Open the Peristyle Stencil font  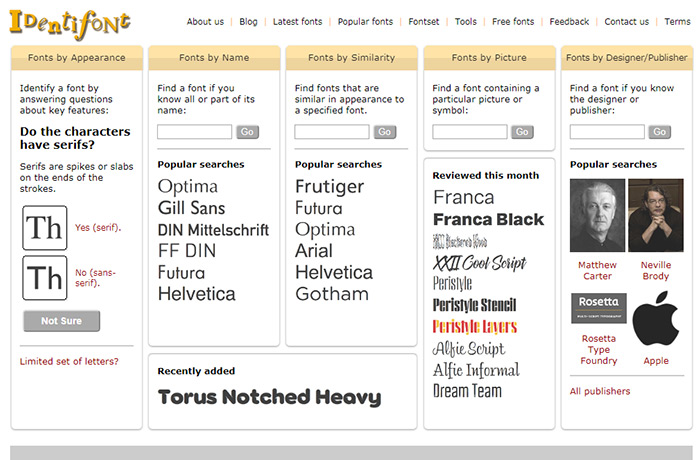coord(474,305)
